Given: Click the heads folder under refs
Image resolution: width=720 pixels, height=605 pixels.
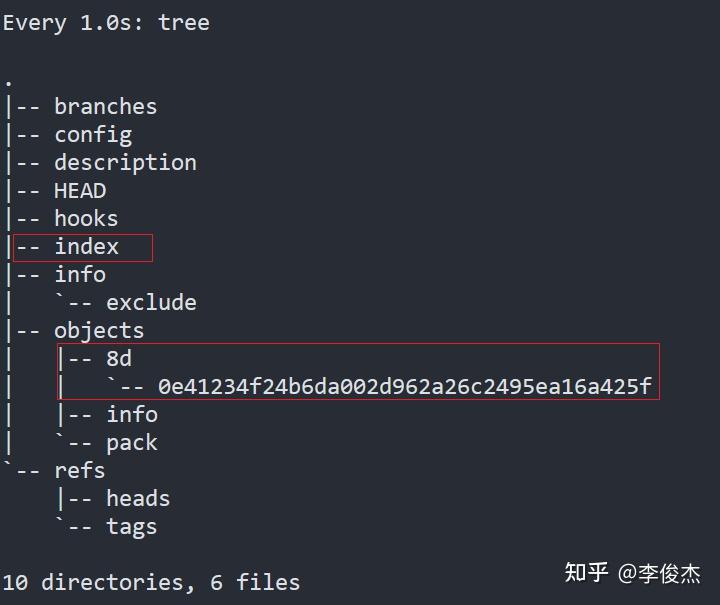Looking at the screenshot, I should pos(138,499).
